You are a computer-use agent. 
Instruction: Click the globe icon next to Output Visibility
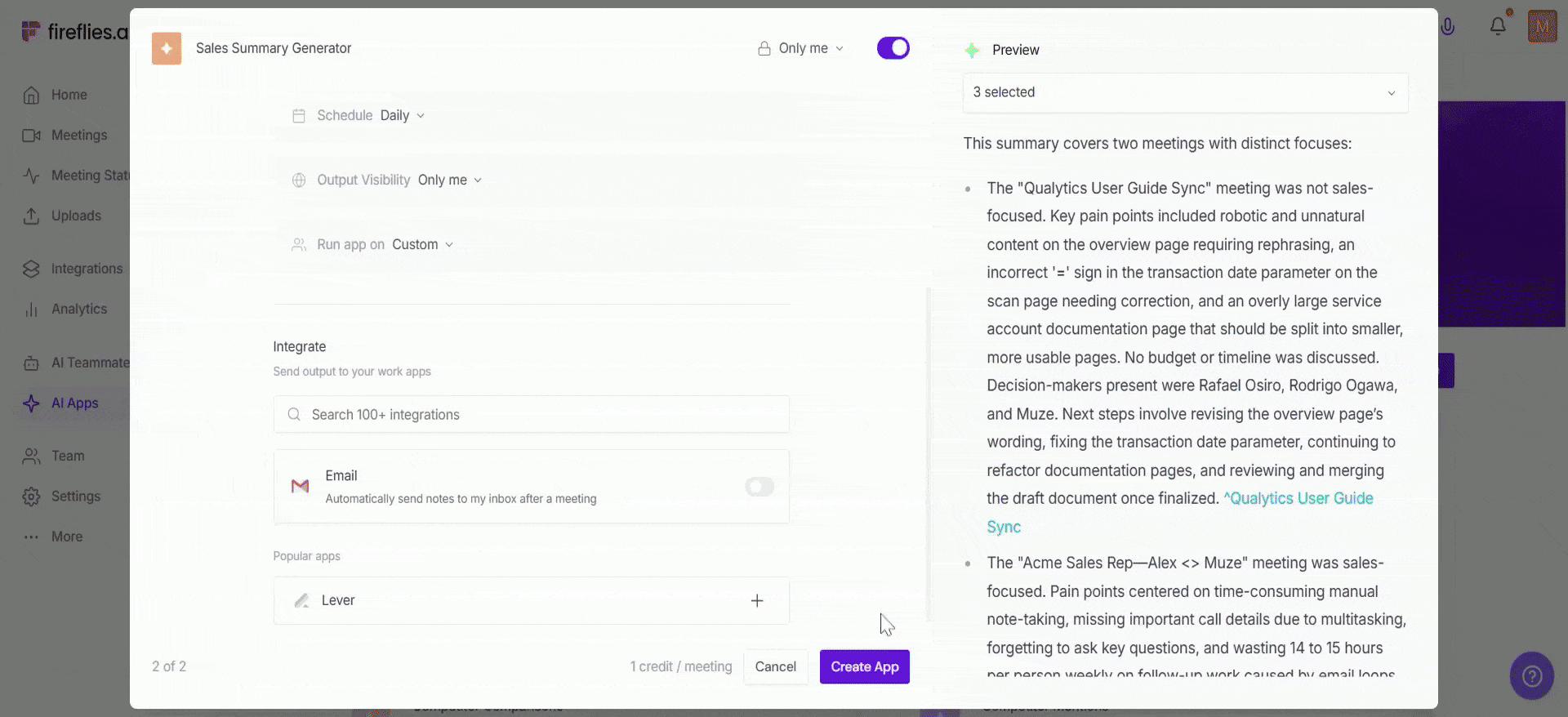[x=299, y=180]
